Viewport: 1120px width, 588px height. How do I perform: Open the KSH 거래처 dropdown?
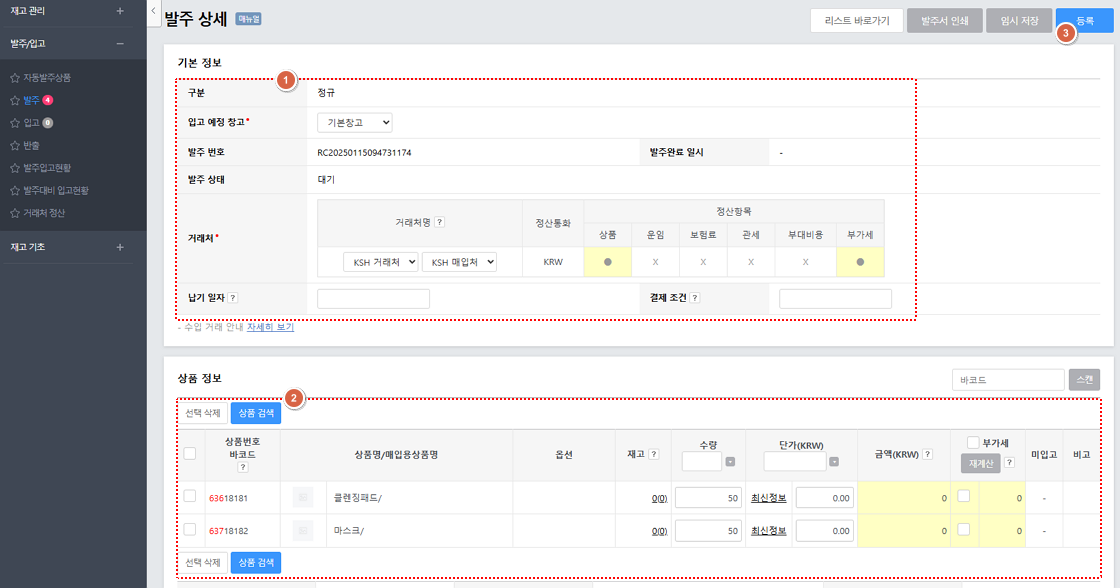(381, 262)
